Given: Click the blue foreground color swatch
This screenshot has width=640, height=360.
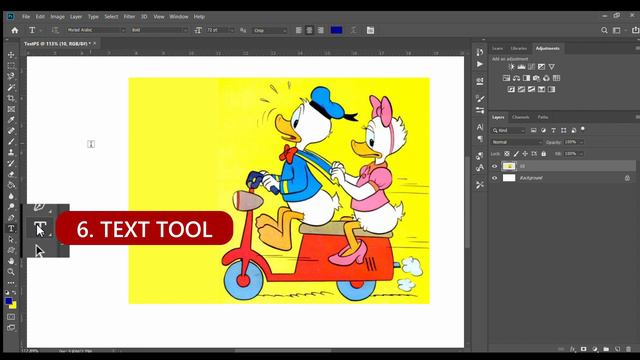Looking at the screenshot, I should pyautogui.click(x=9, y=301).
